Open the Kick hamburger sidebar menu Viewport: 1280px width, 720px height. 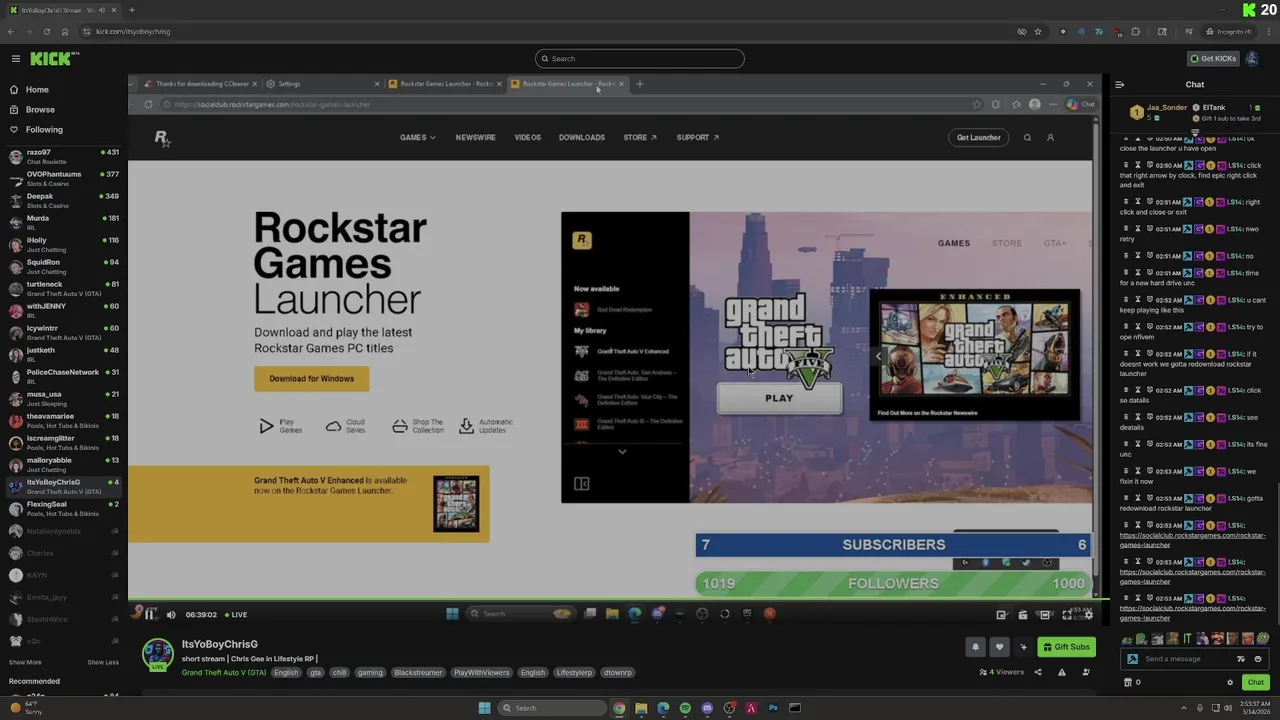point(15,59)
